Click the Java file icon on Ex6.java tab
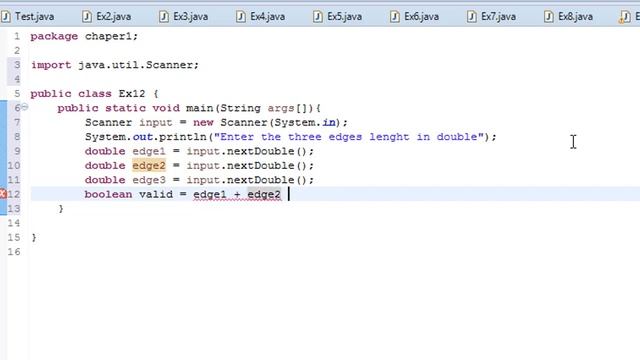This screenshot has height=360, width=640. (395, 17)
